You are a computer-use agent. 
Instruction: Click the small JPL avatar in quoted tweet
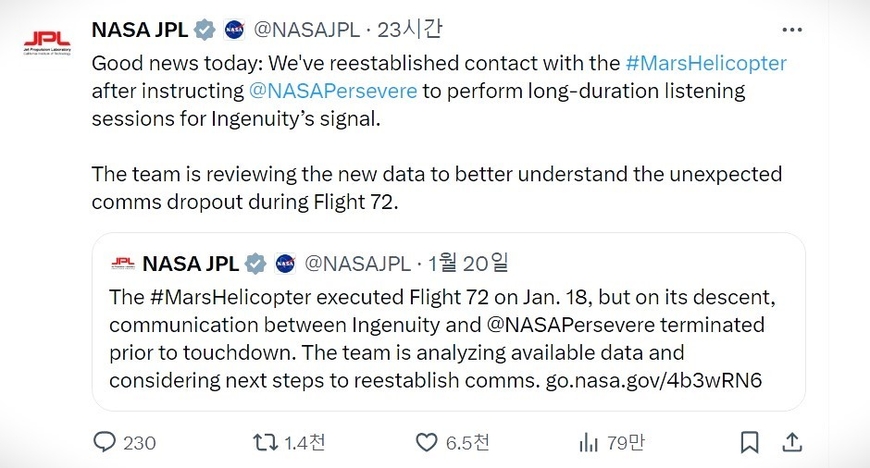123,263
